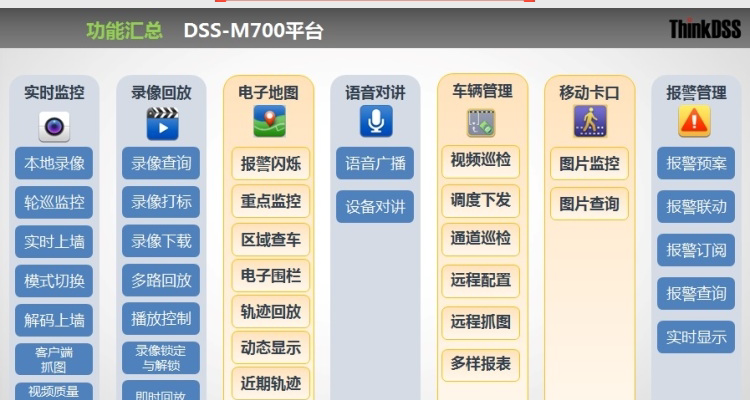Click the map pin icon under 电子地图
This screenshot has width=750, height=400.
pyautogui.click(x=269, y=121)
